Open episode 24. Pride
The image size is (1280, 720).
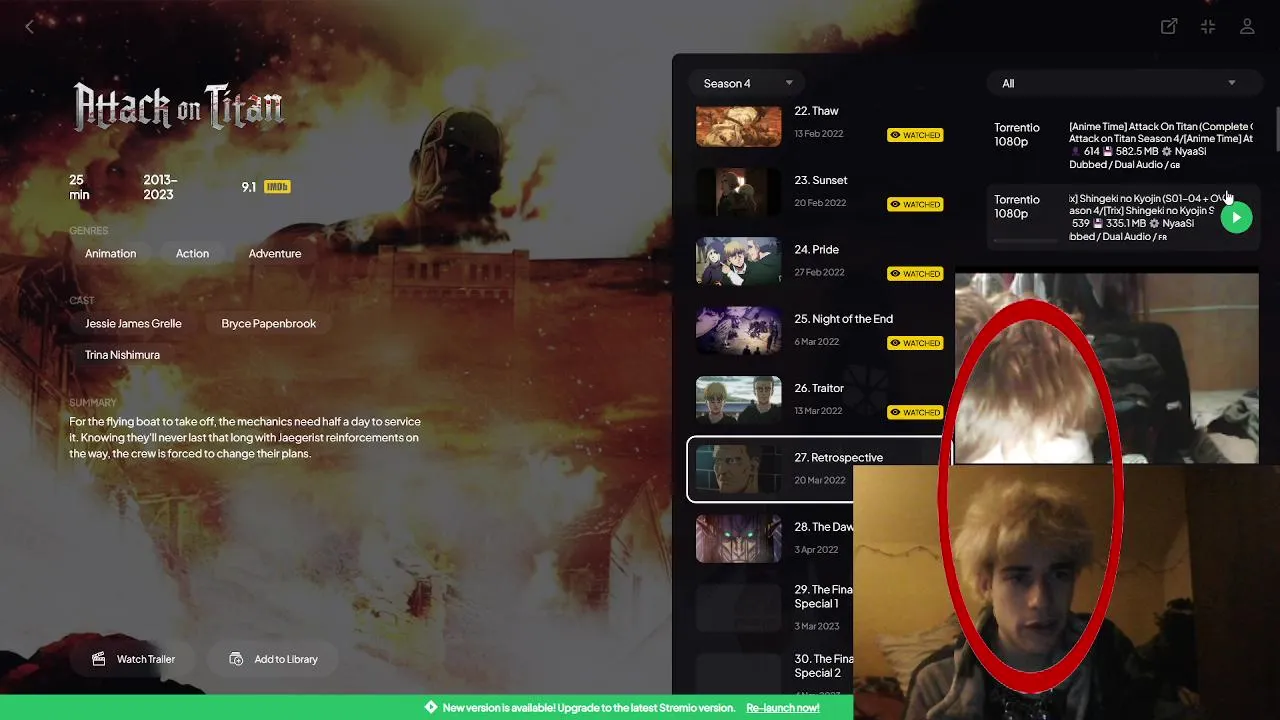[818, 261]
